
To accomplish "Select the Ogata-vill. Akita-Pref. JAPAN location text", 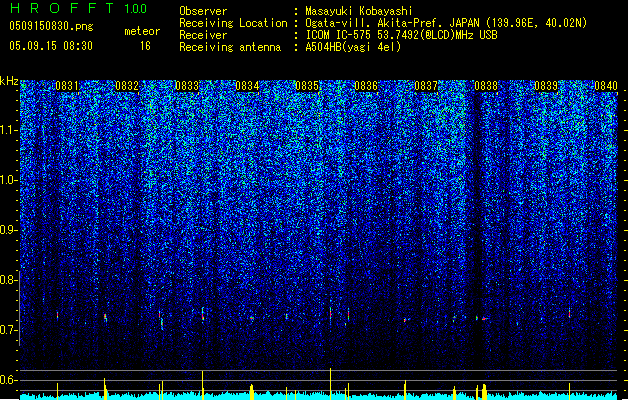I will 446,23.
